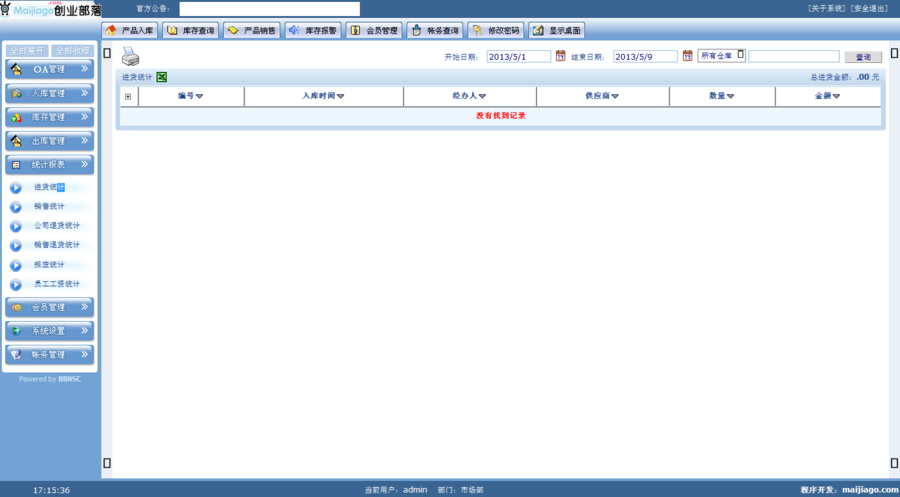Expand rows with the table plus box
The image size is (900, 497).
click(128, 96)
